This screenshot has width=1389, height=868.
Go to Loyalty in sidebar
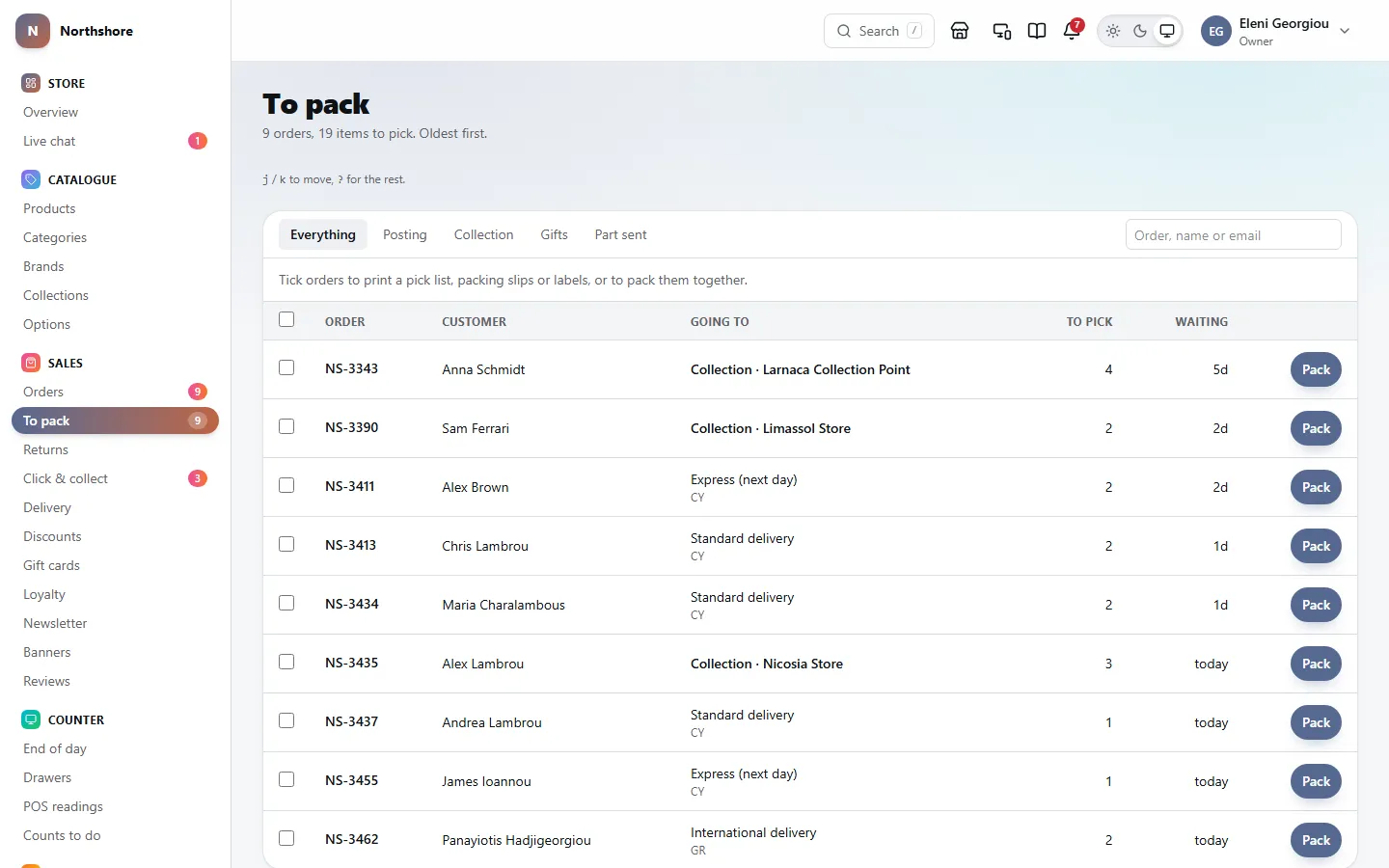pos(115,594)
